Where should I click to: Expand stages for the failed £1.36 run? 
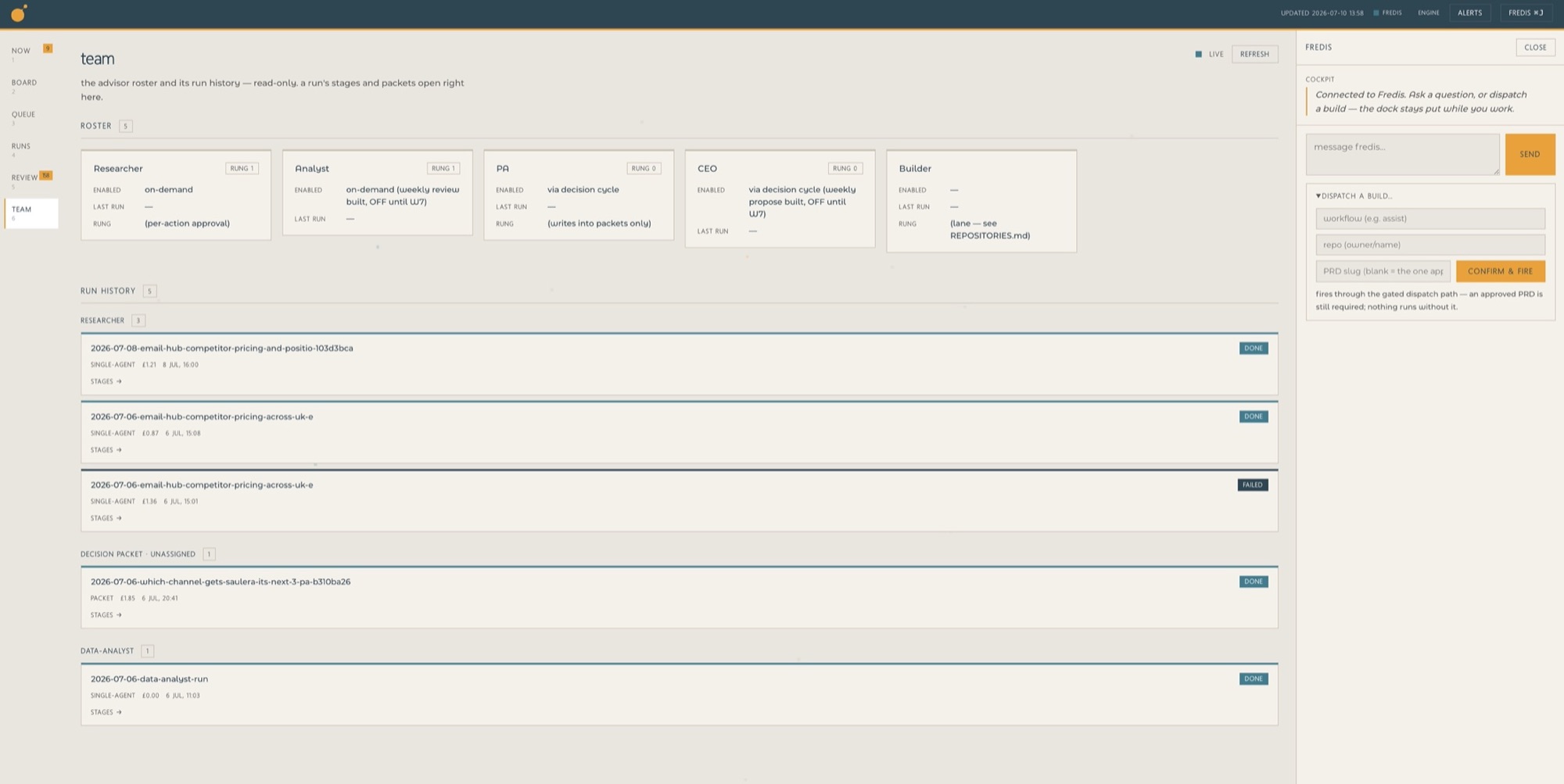click(x=106, y=518)
